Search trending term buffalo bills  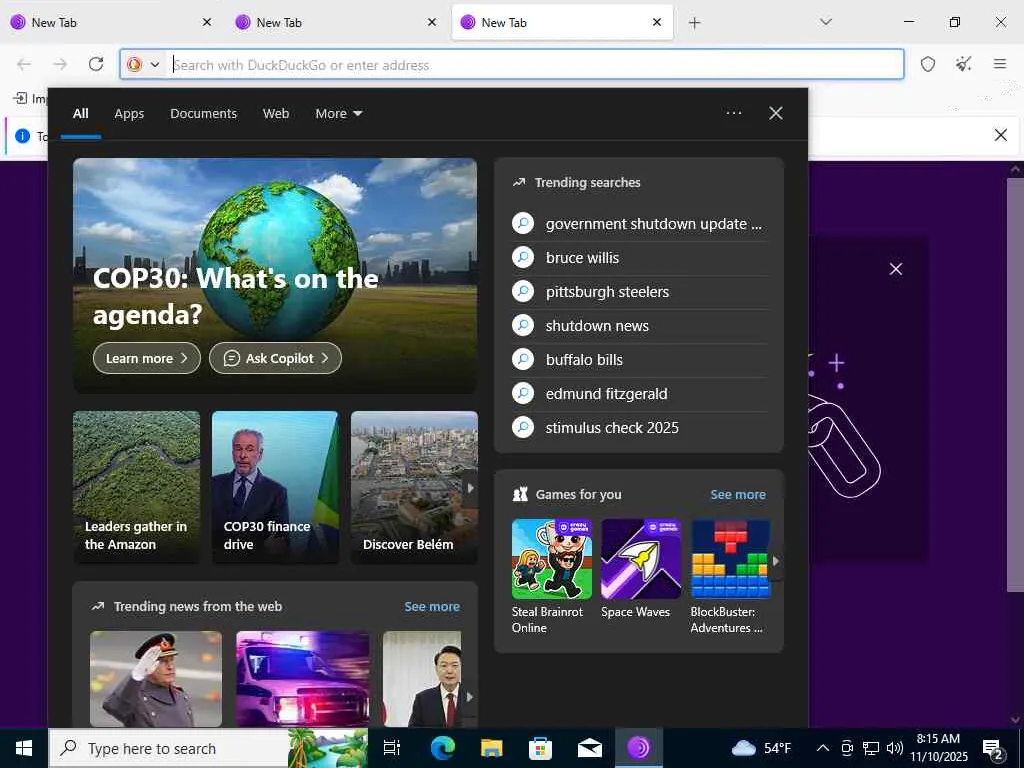click(640, 360)
